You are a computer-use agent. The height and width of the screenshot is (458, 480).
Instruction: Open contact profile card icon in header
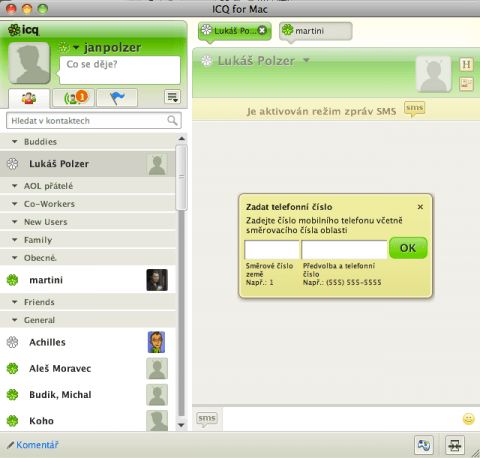coord(466,84)
